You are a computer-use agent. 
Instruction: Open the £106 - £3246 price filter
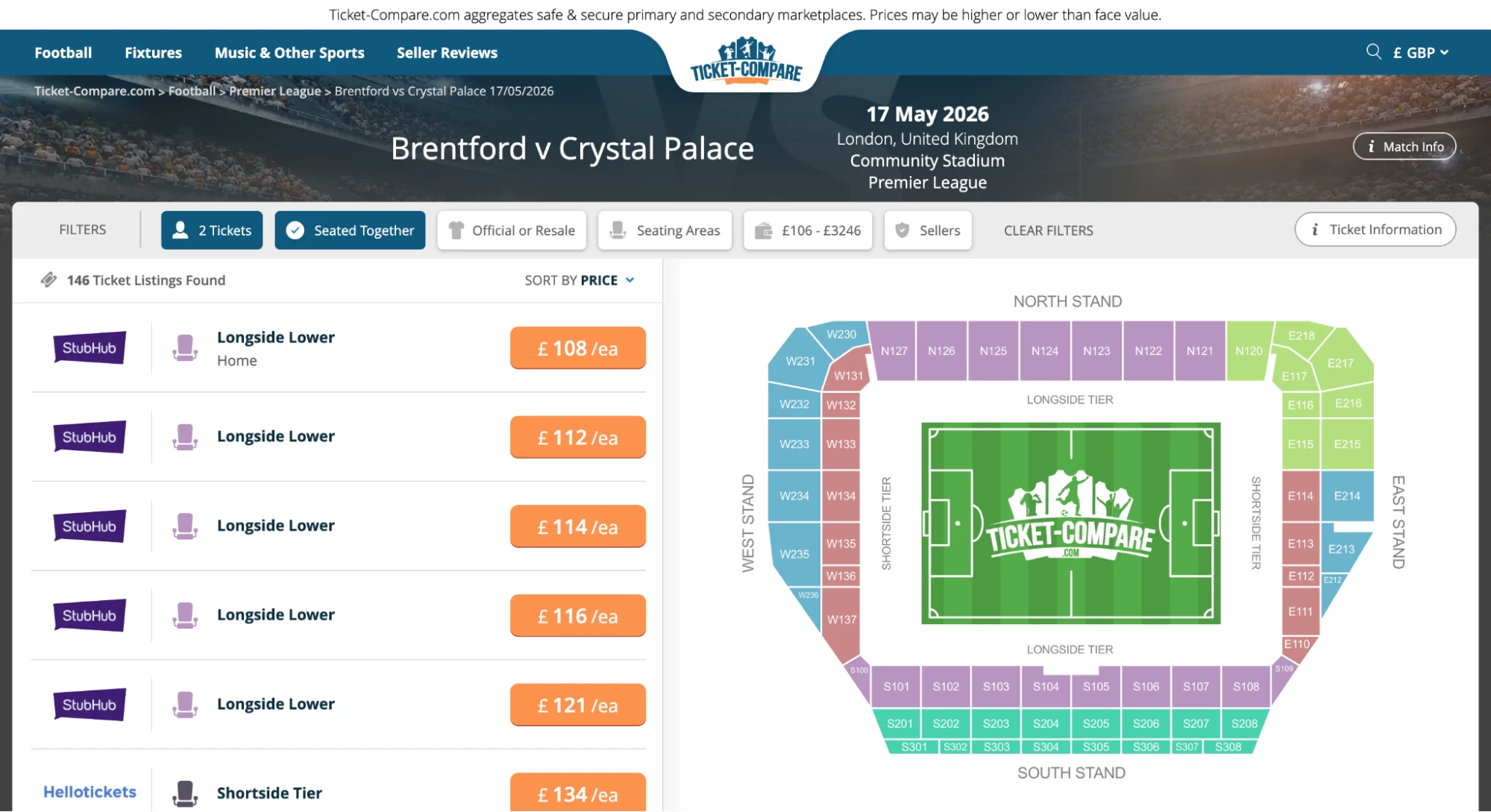point(808,230)
